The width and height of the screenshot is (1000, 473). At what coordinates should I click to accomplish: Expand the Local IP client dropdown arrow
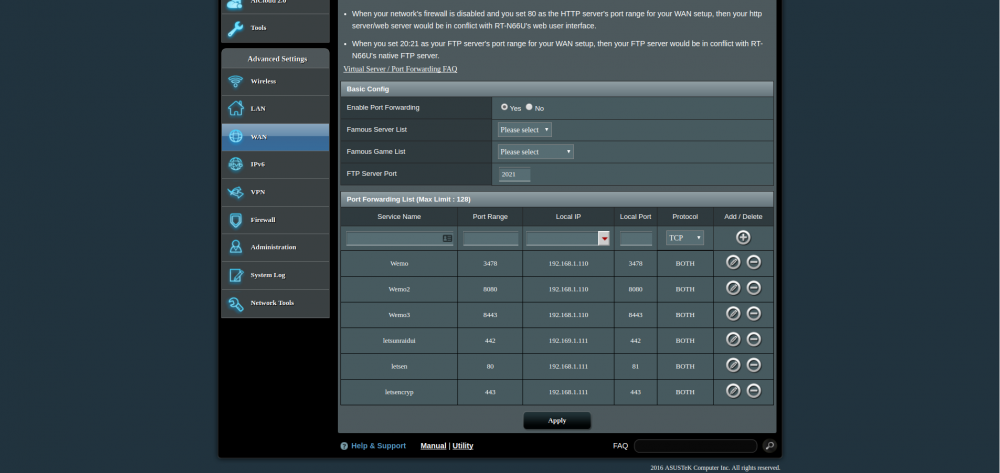603,238
